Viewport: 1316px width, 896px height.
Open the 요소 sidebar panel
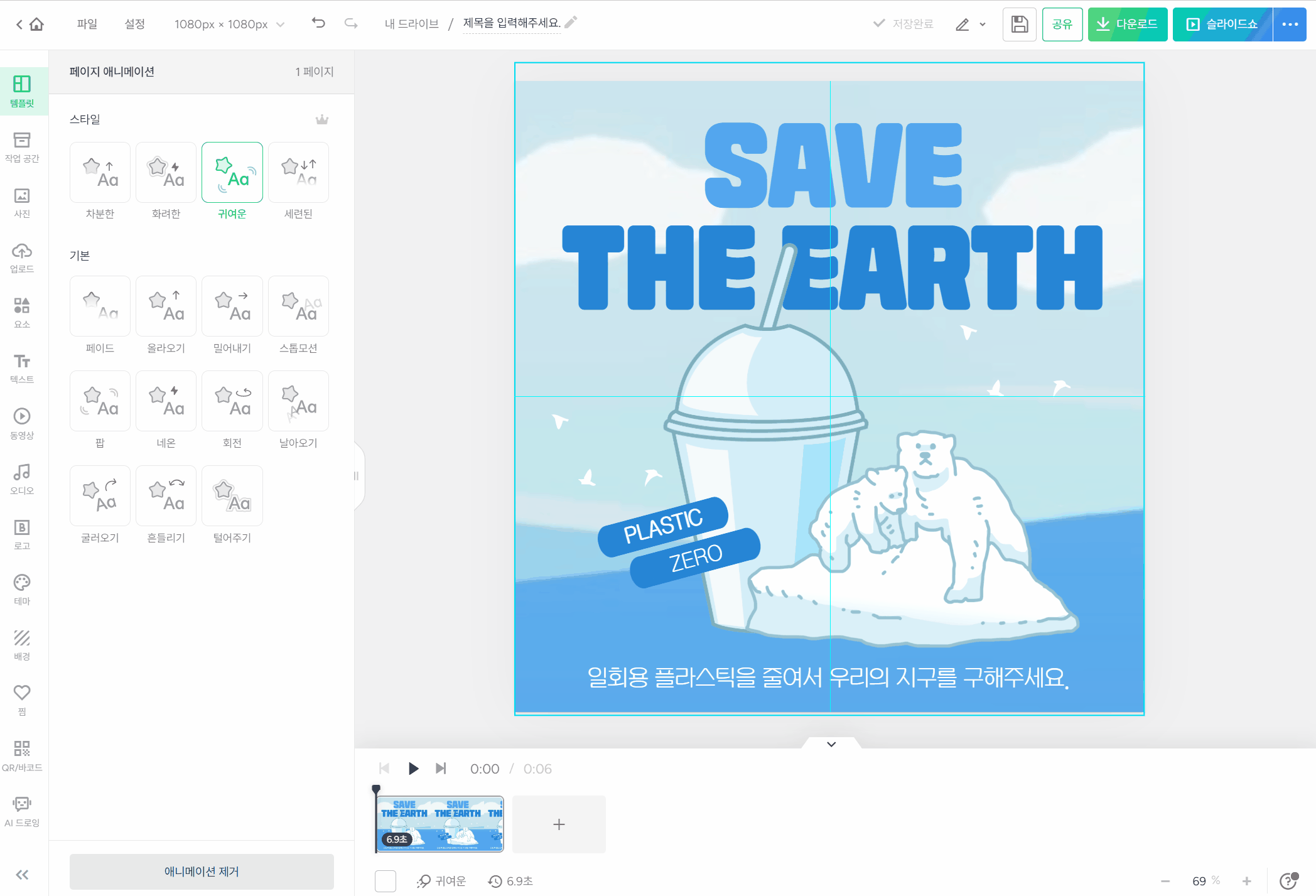click(x=23, y=313)
